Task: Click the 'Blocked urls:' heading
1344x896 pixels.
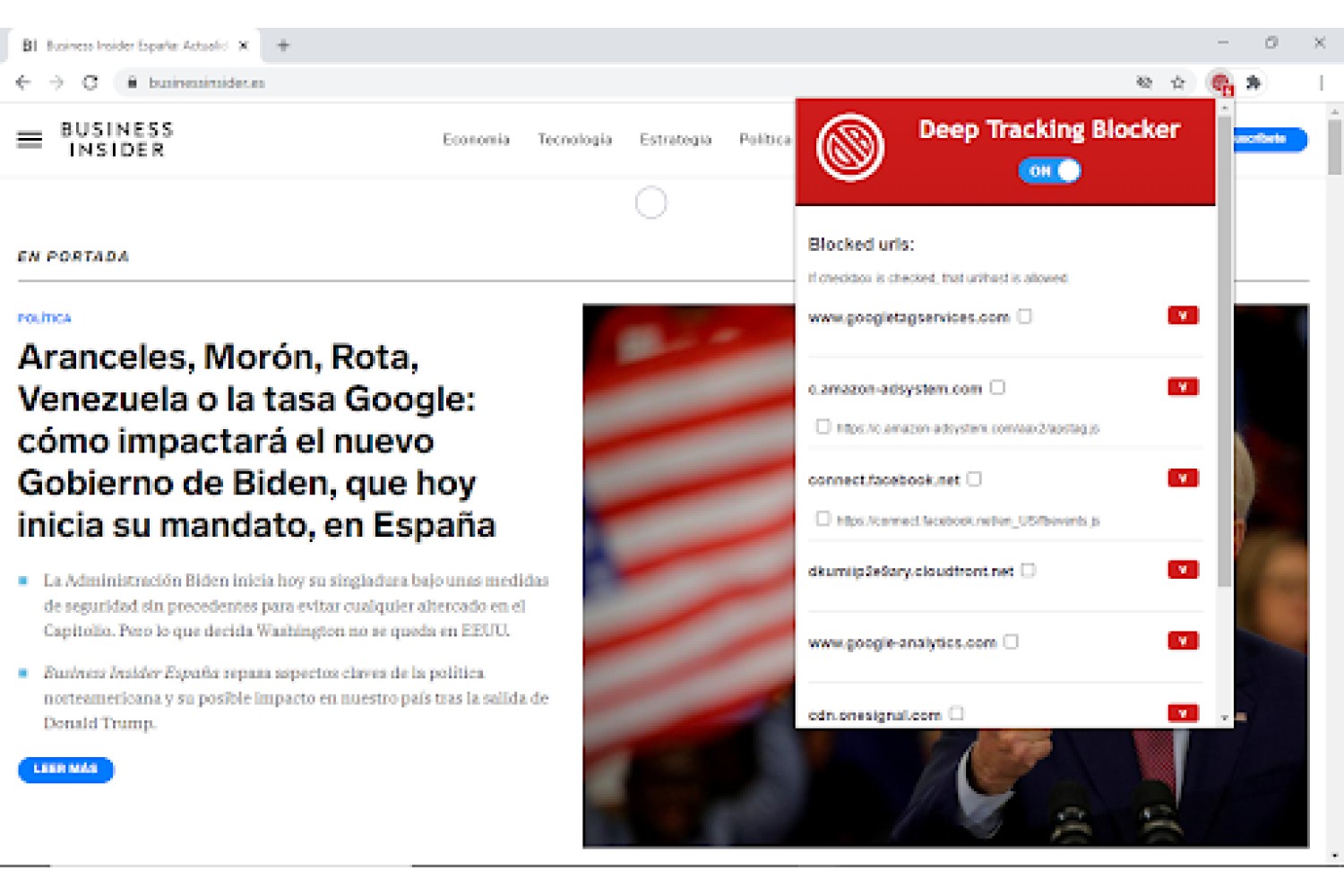Action: point(861,245)
